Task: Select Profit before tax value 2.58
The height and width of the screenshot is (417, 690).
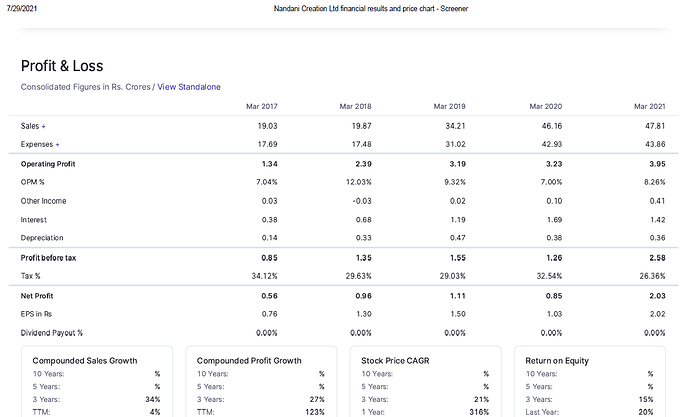Action: point(657,258)
